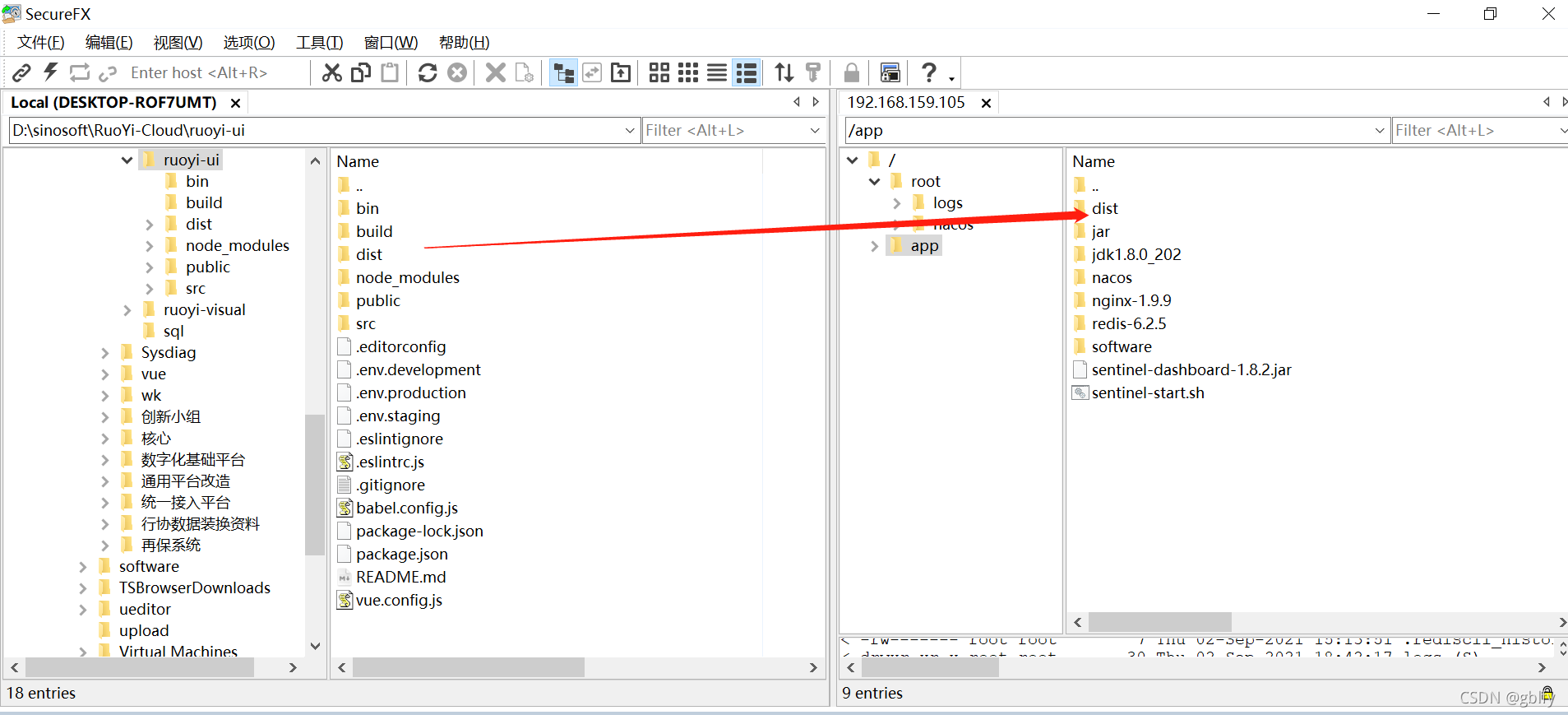Screen dimensions: 1568x715
Task: Click the file Properties gear icon
Action: (x=525, y=72)
